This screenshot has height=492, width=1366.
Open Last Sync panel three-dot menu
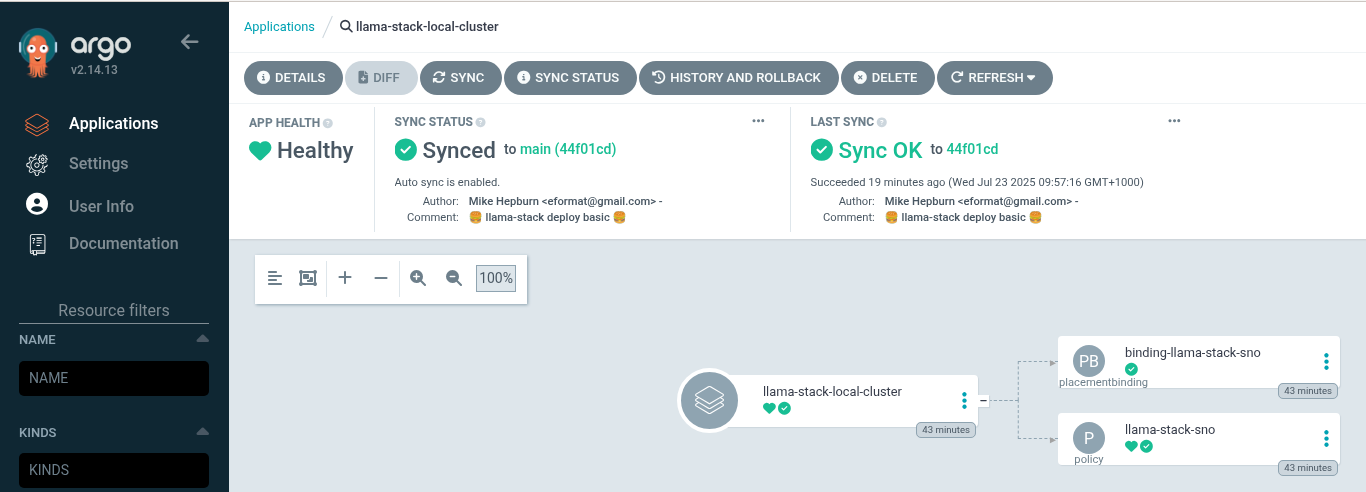(1174, 121)
